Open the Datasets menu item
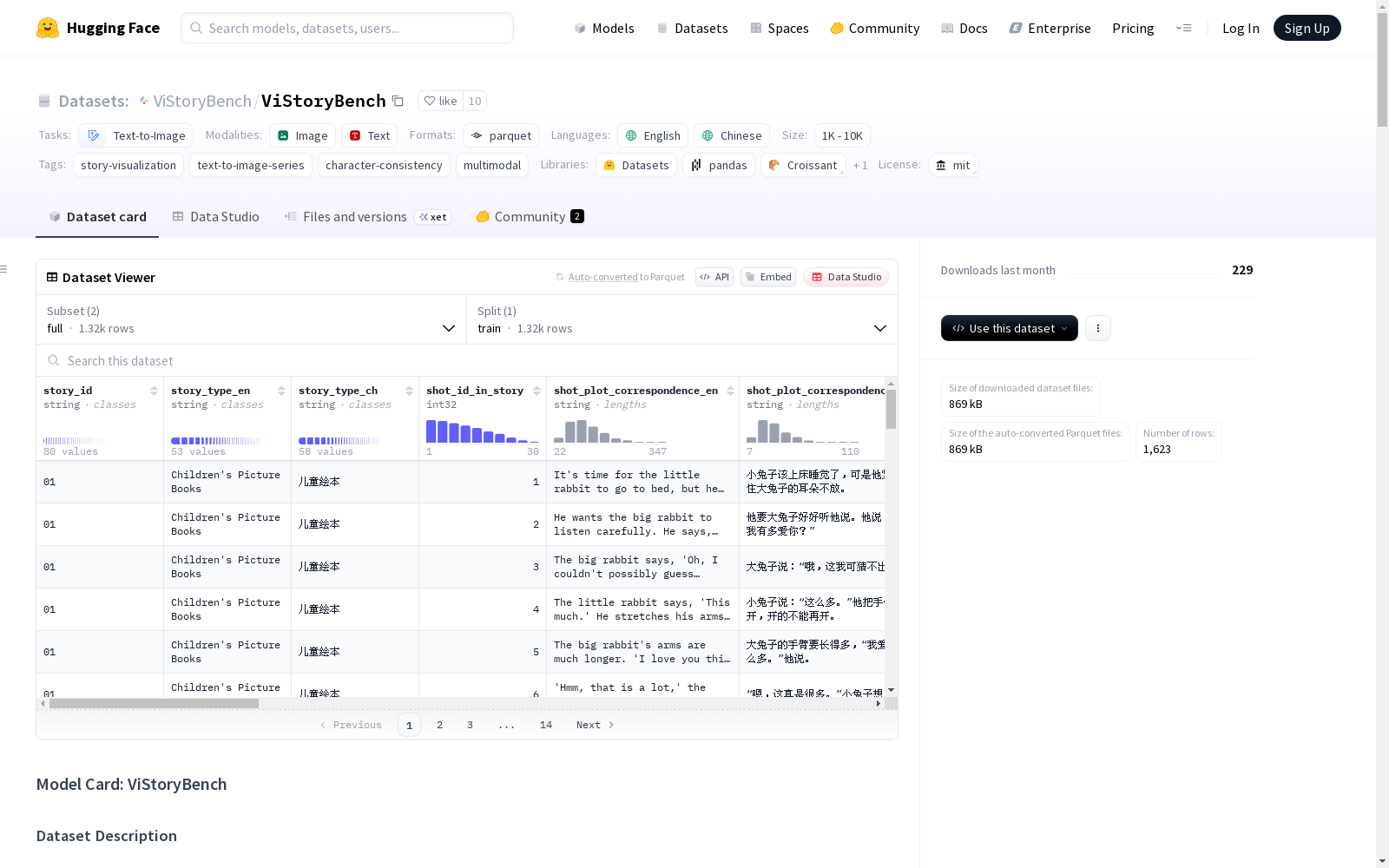Viewport: 1389px width, 868px height. click(x=692, y=28)
